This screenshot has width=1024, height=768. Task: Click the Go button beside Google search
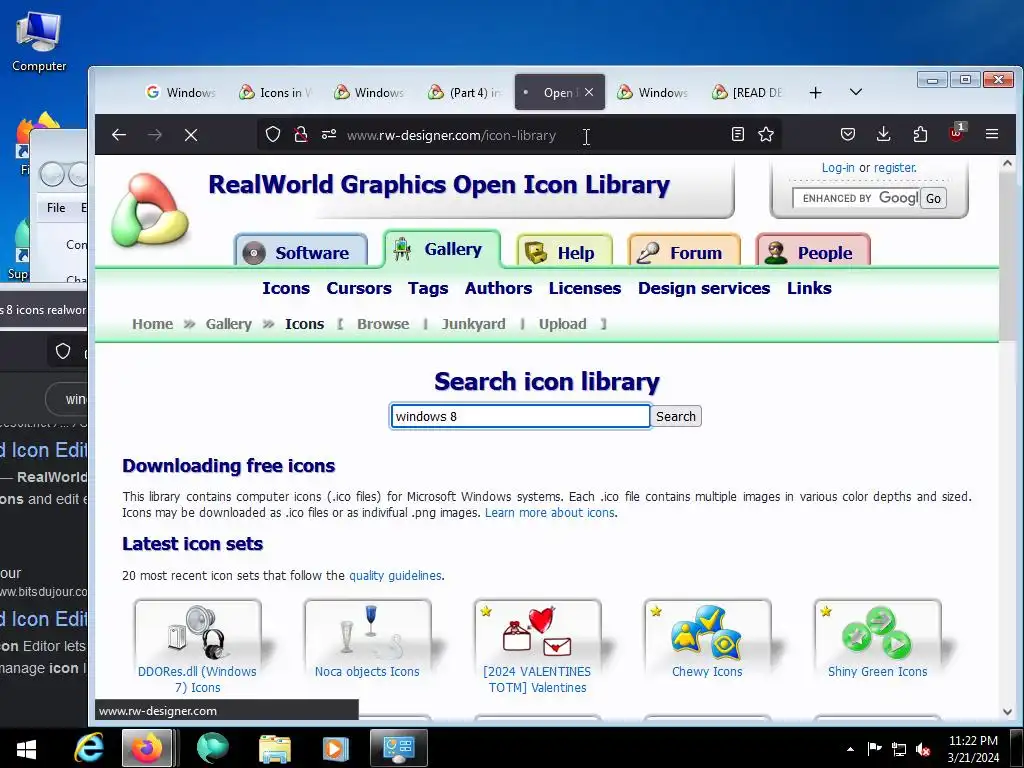pyautogui.click(x=933, y=199)
